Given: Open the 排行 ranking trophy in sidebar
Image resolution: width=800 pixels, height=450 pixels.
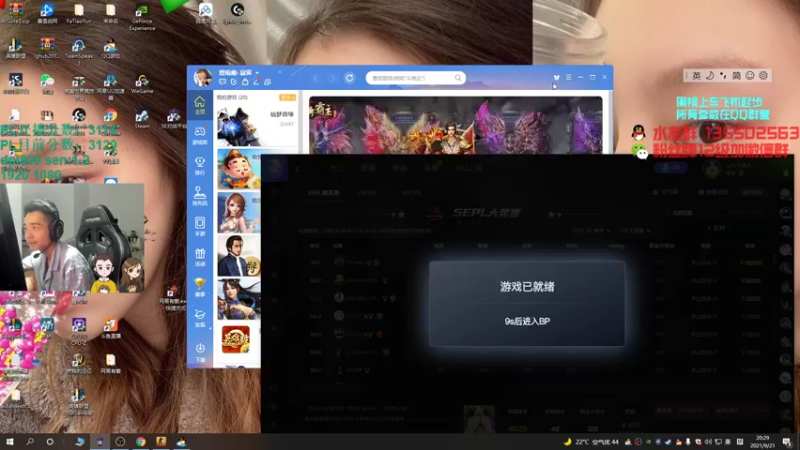Looking at the screenshot, I should (x=199, y=166).
